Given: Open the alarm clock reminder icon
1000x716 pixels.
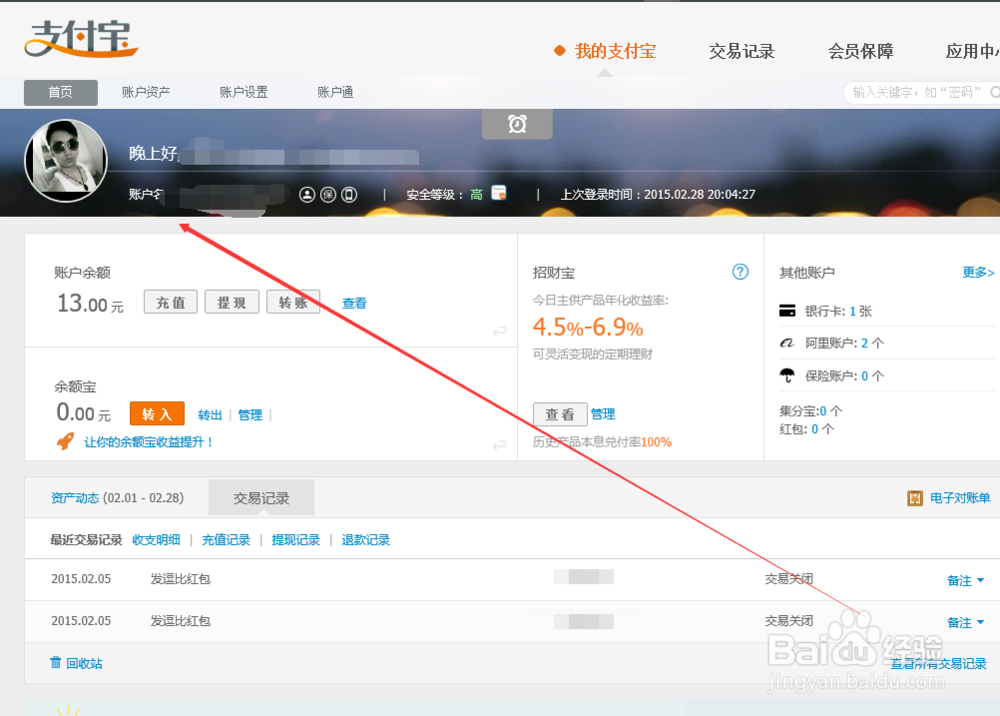Looking at the screenshot, I should [517, 124].
